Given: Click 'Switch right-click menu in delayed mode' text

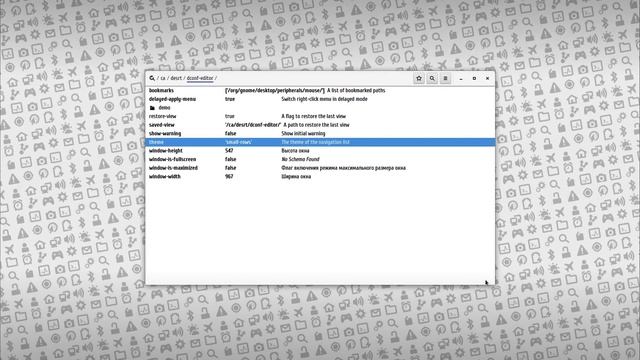Looking at the screenshot, I should click(324, 99).
